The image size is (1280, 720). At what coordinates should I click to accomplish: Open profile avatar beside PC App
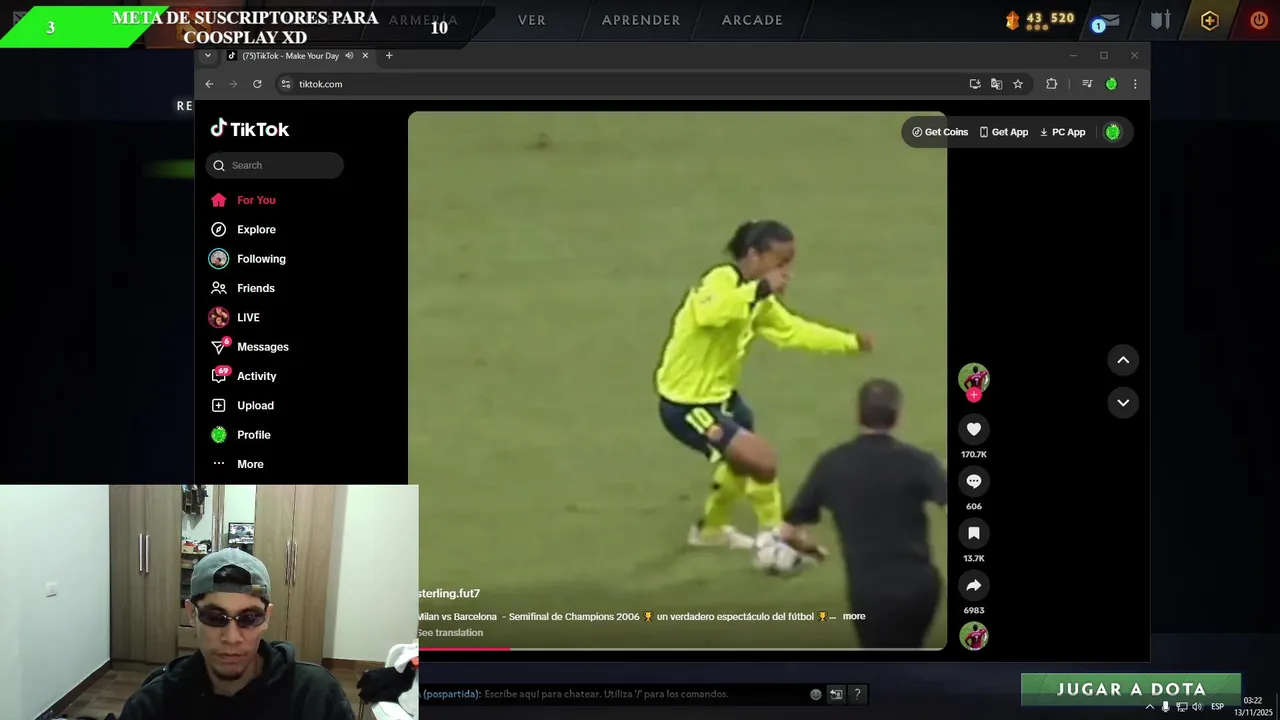coord(1112,132)
